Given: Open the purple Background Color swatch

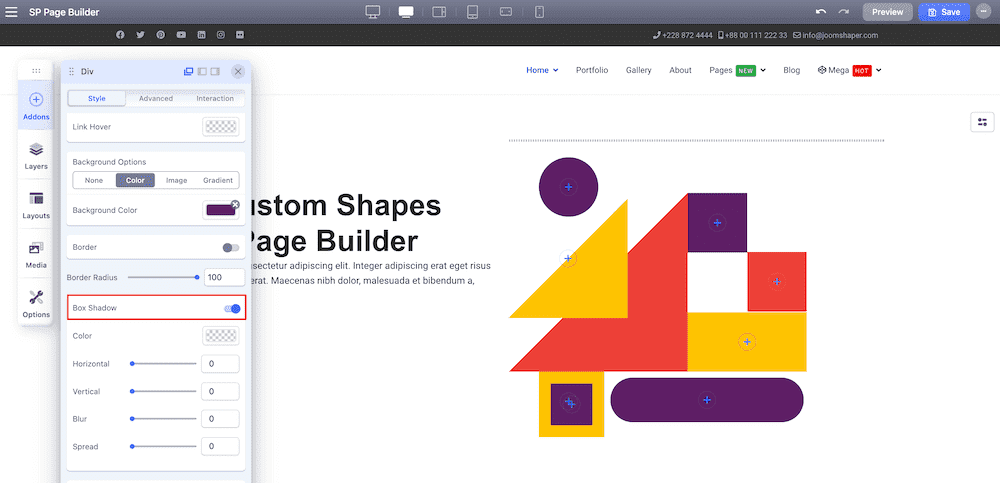Looking at the screenshot, I should click(x=221, y=210).
